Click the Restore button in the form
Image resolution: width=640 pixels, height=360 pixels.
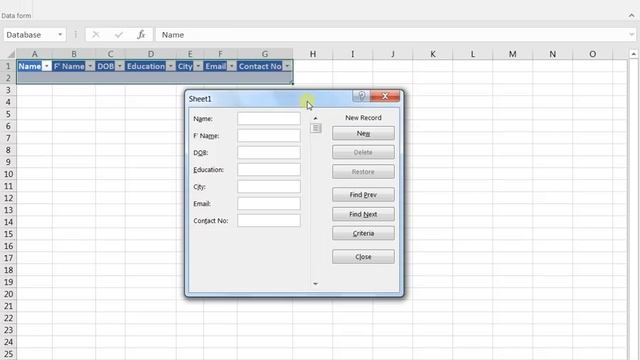(363, 172)
